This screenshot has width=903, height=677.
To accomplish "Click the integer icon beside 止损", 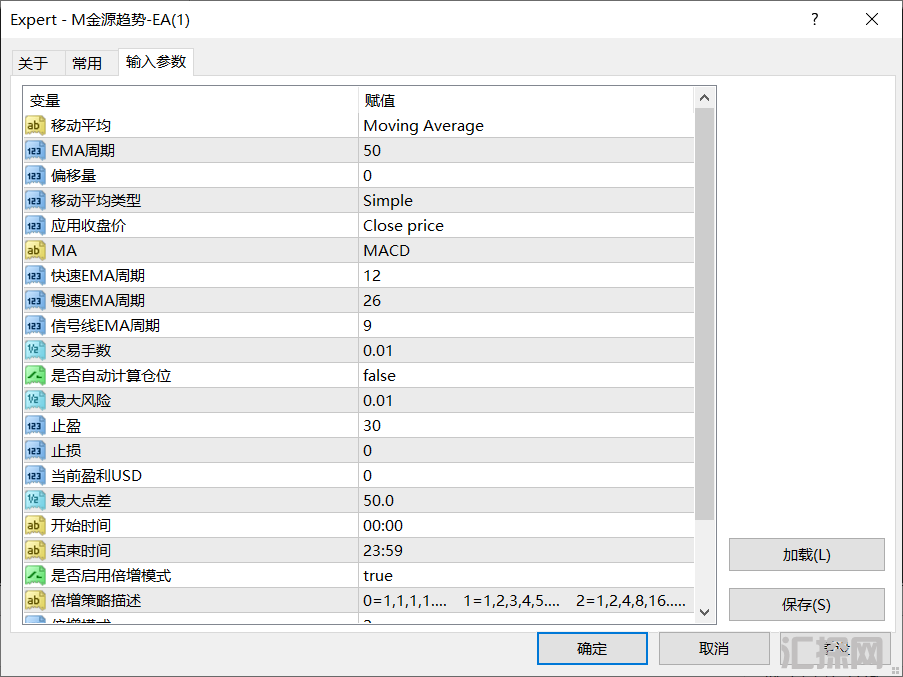I will click(35, 451).
